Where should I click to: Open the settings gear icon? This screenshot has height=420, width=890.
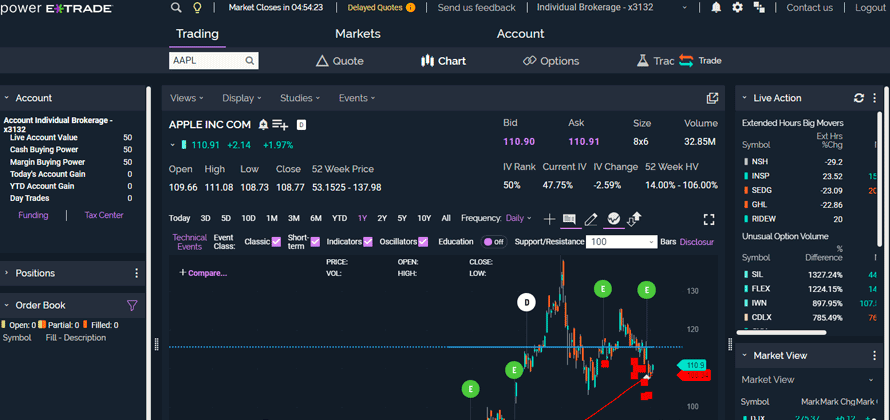737,7
